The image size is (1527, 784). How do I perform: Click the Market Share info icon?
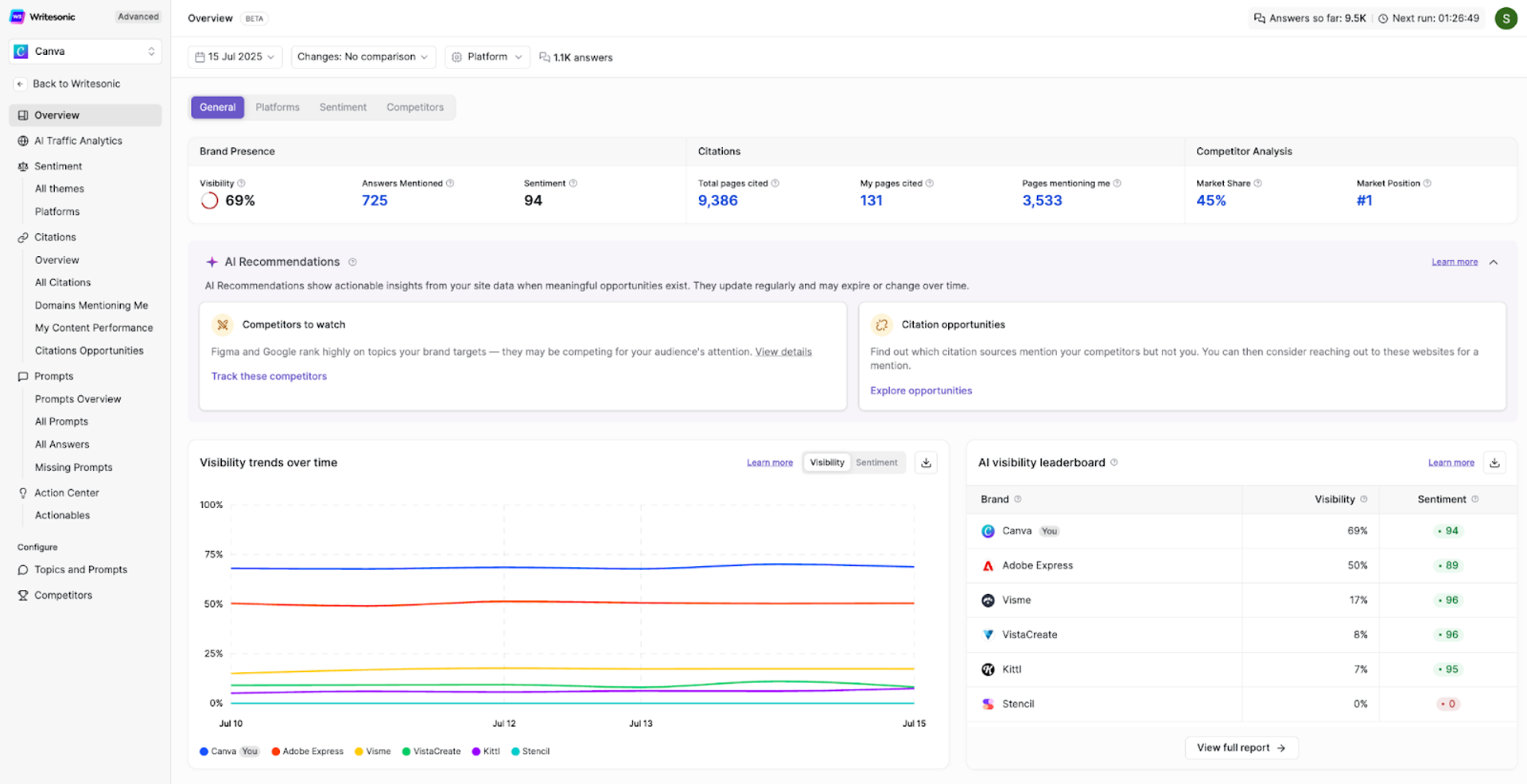tap(1257, 184)
